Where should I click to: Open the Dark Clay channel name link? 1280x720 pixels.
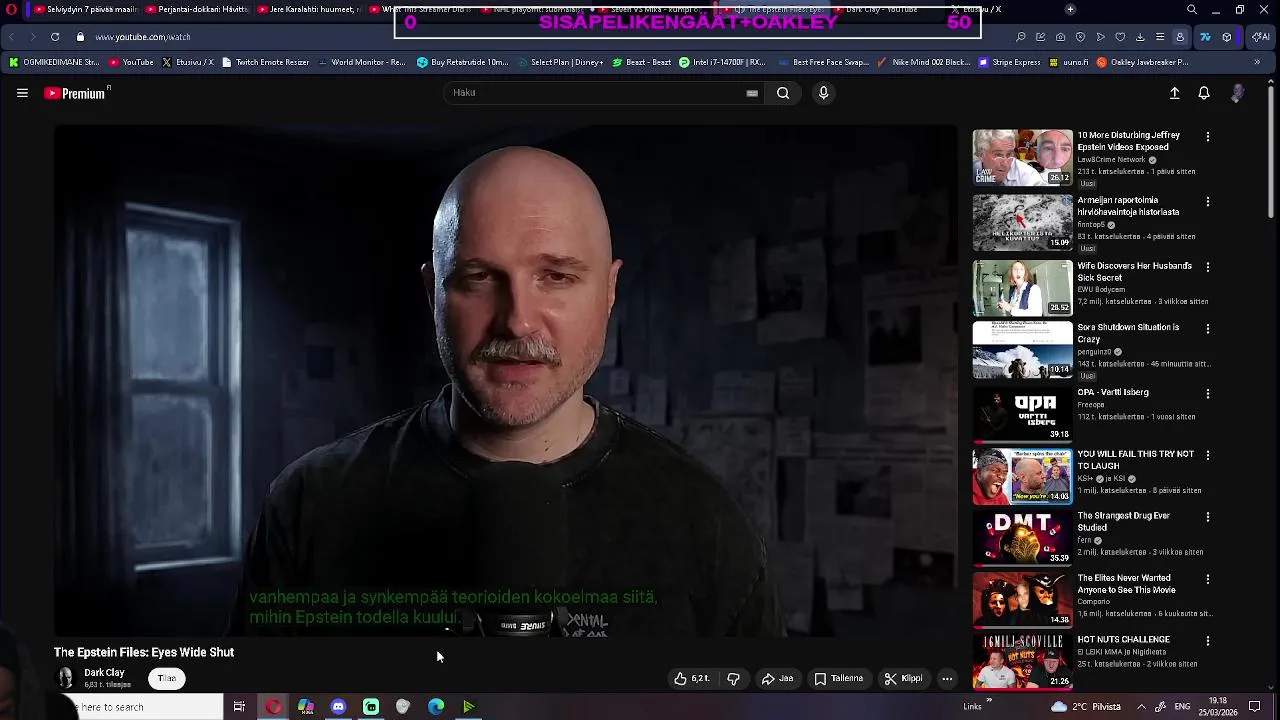(x=104, y=673)
